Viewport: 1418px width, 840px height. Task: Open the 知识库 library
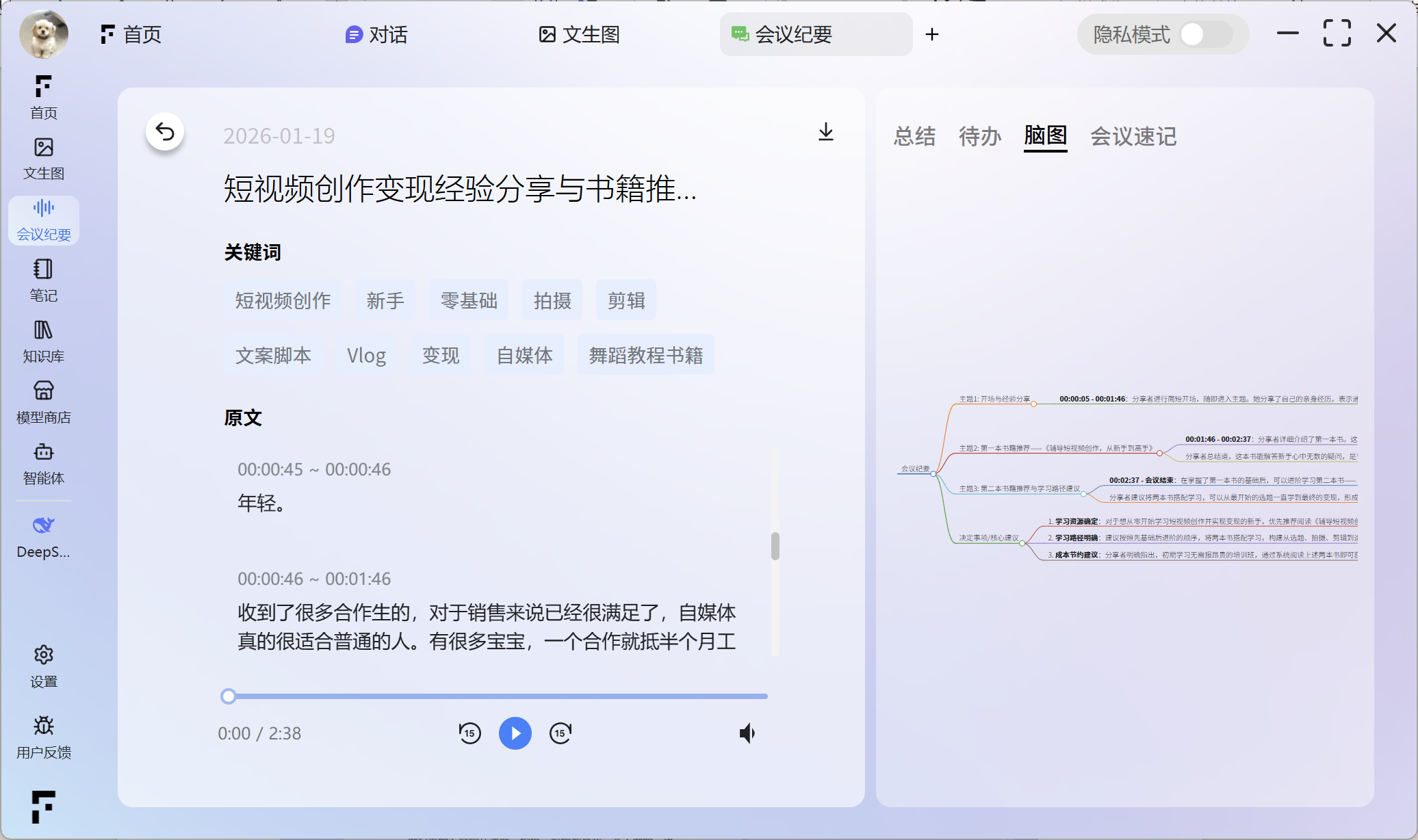pyautogui.click(x=44, y=341)
